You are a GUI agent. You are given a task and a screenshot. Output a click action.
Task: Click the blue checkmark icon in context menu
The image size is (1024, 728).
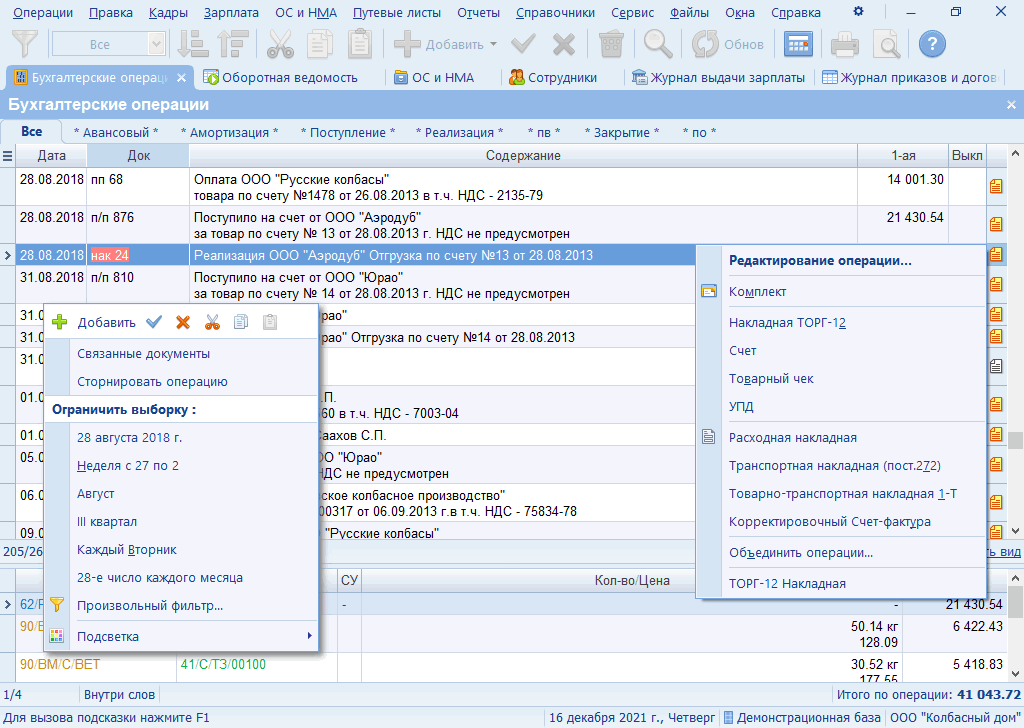coord(154,322)
